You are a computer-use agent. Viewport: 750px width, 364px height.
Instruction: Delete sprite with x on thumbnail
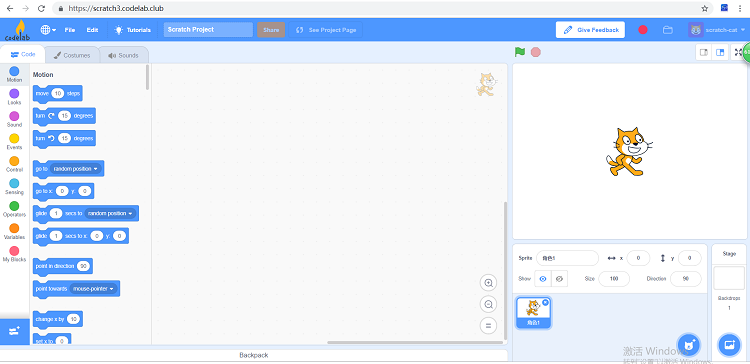pyautogui.click(x=545, y=302)
